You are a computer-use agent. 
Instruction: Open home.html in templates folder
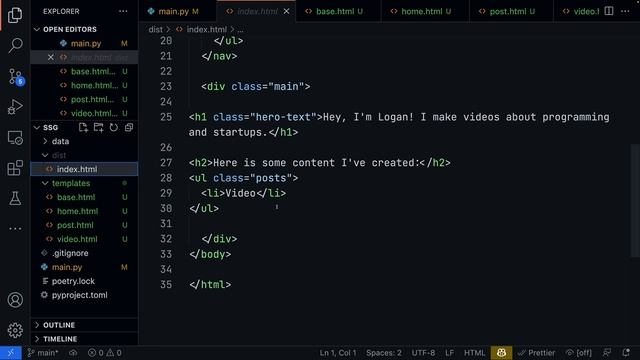pos(84,211)
